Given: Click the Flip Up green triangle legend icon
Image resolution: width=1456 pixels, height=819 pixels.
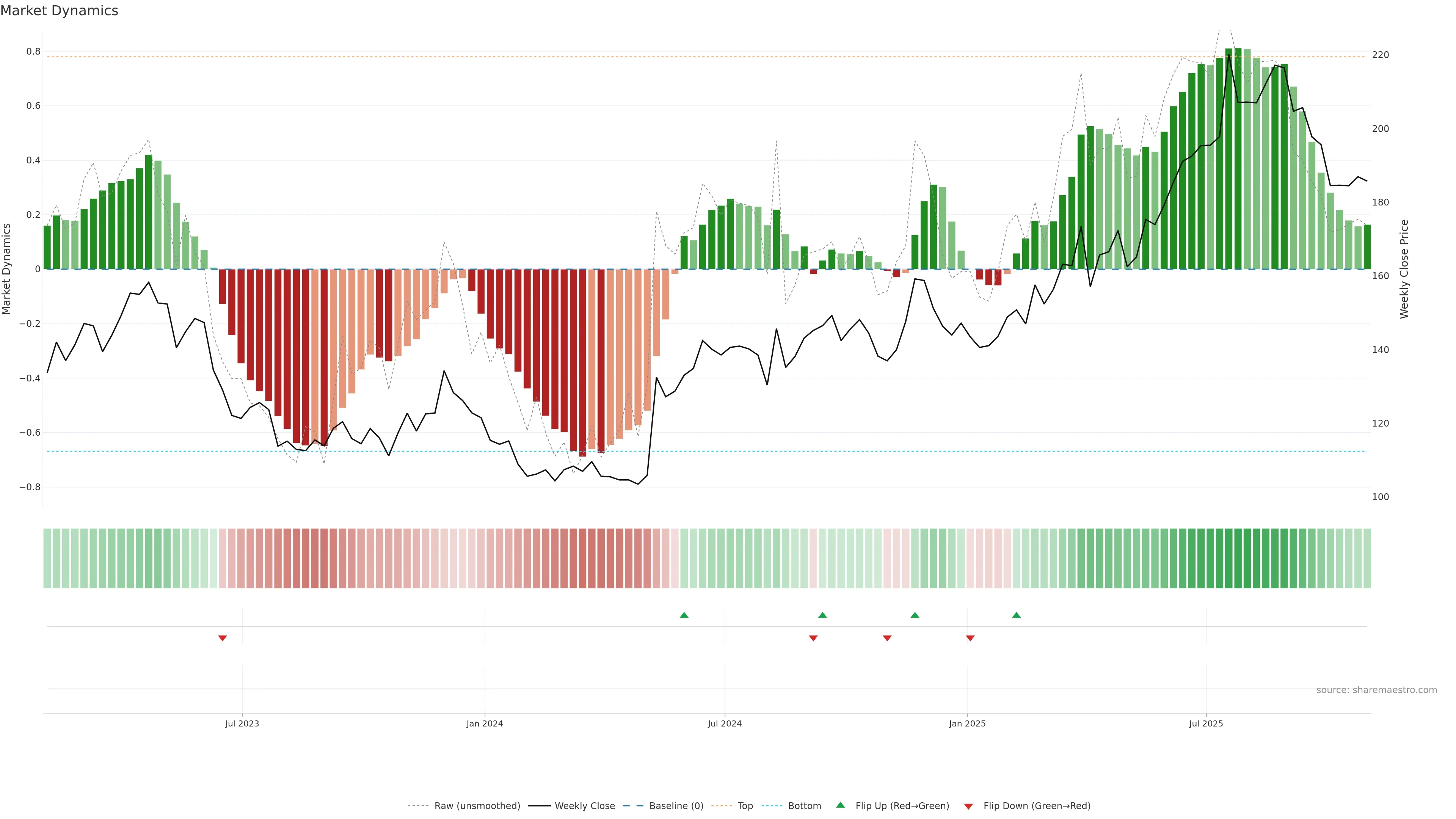Looking at the screenshot, I should coord(840,805).
